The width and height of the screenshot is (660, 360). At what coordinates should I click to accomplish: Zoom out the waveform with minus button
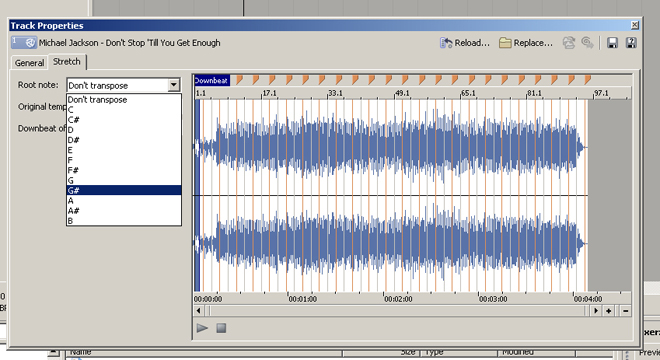point(625,311)
